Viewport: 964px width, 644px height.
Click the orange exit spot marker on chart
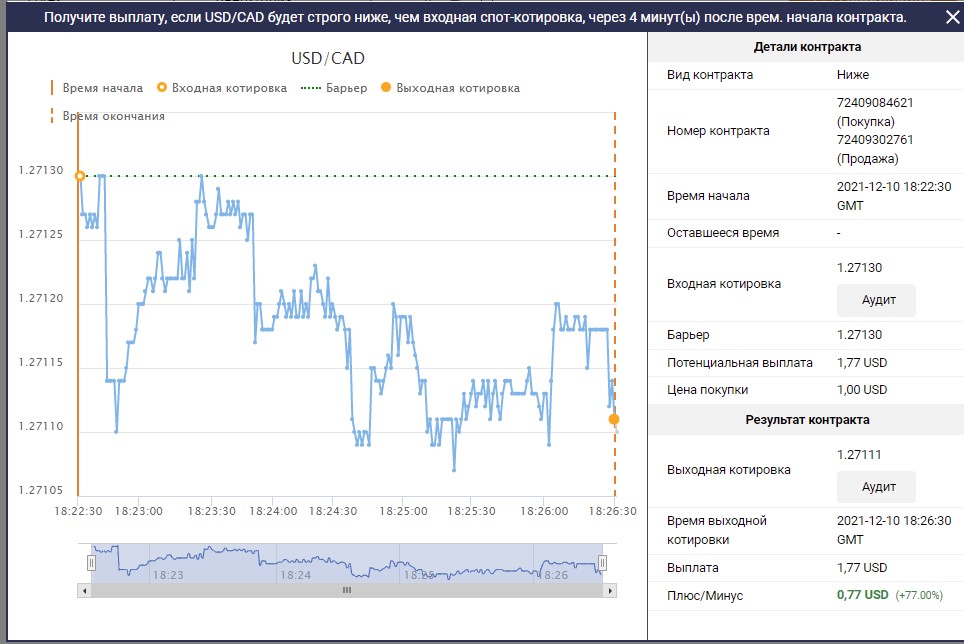pyautogui.click(x=614, y=419)
